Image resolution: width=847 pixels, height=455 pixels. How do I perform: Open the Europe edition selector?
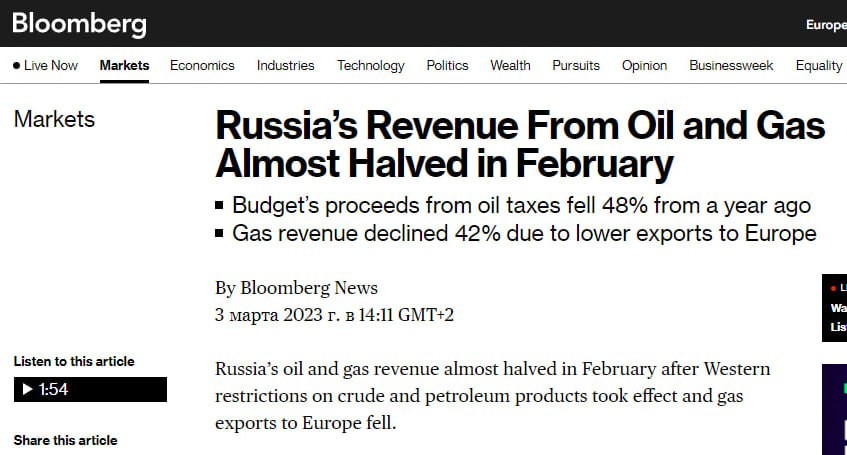click(825, 25)
